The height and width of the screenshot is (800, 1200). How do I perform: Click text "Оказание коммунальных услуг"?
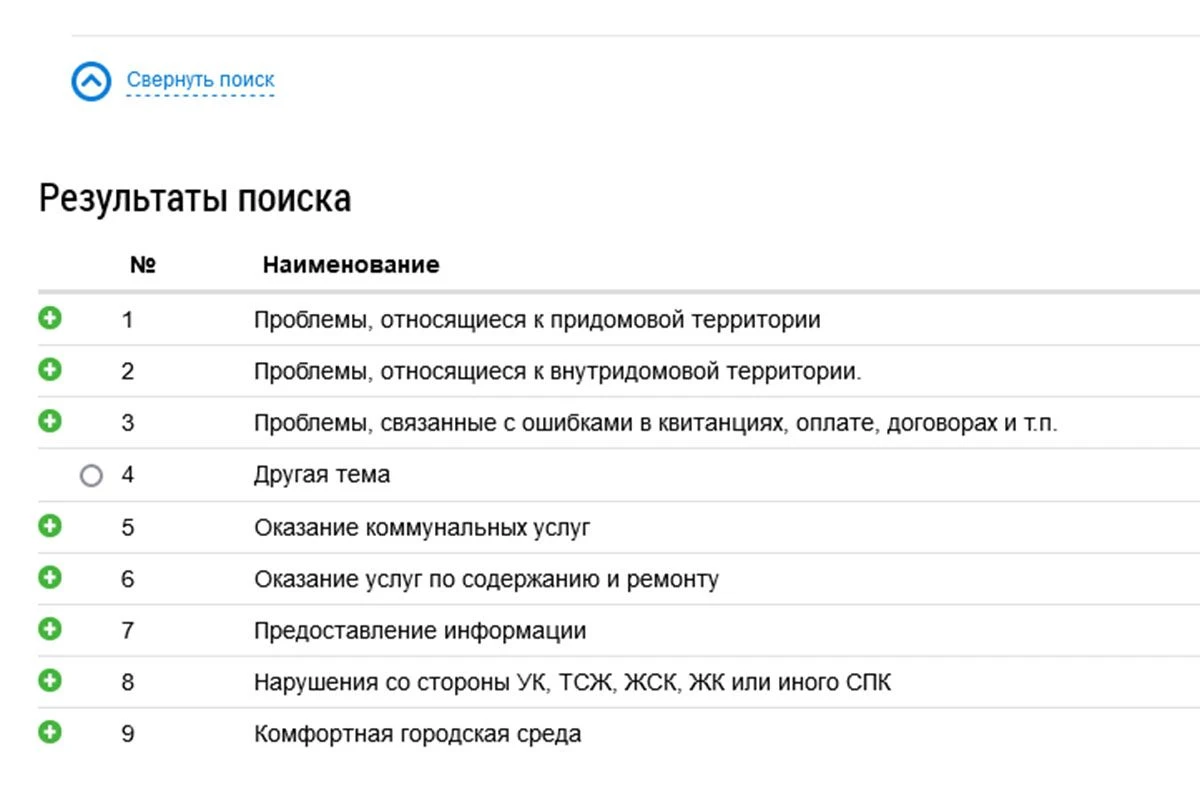tap(422, 528)
